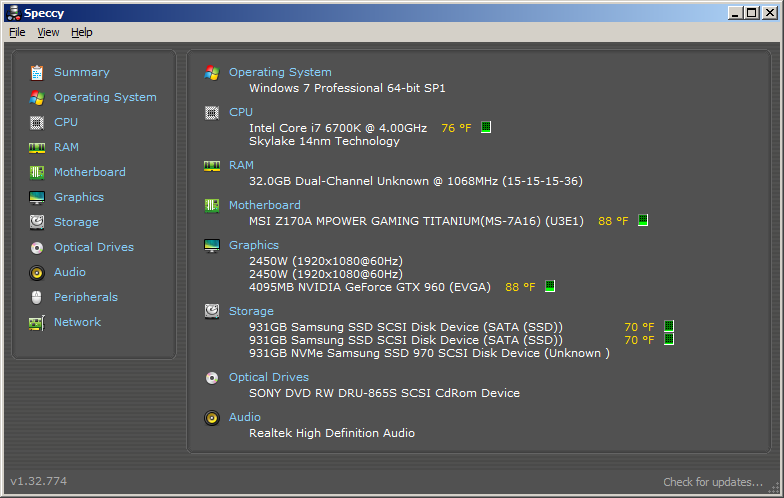
Task: Click the Audio heading link in main panel
Action: (x=245, y=417)
